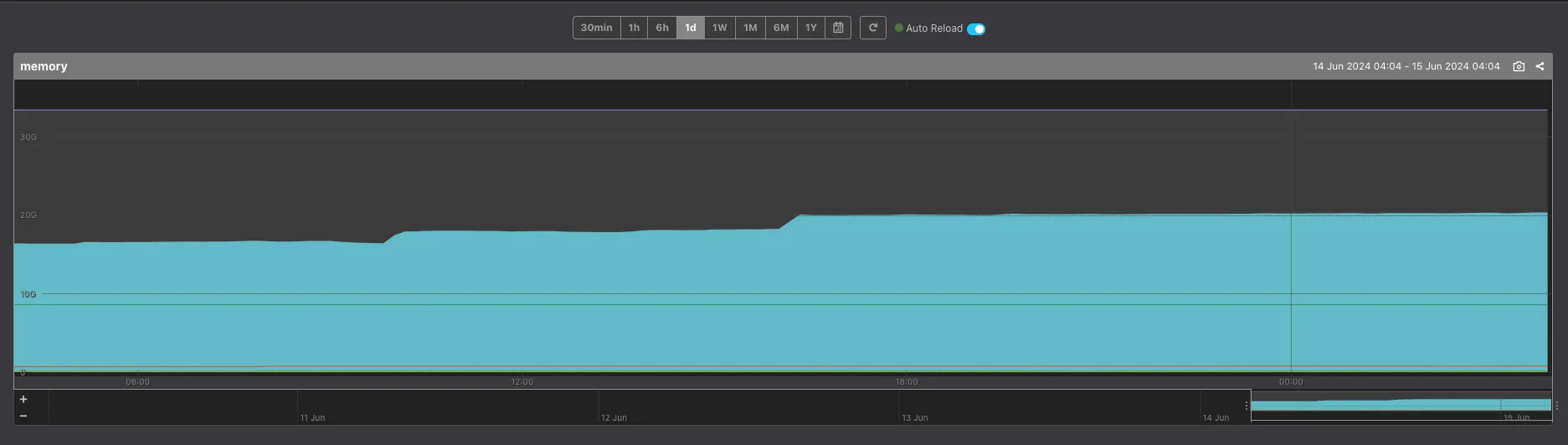Zoom out with the minus icon
Image resolution: width=1568 pixels, height=445 pixels.
[x=23, y=416]
